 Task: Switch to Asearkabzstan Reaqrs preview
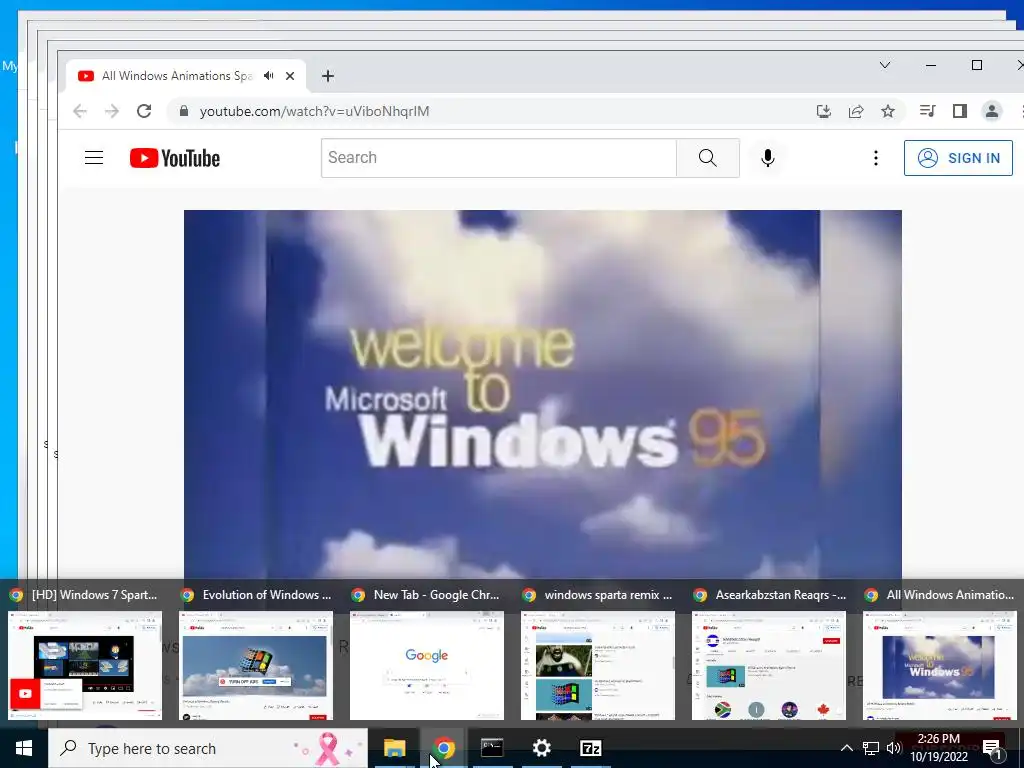tap(769, 665)
